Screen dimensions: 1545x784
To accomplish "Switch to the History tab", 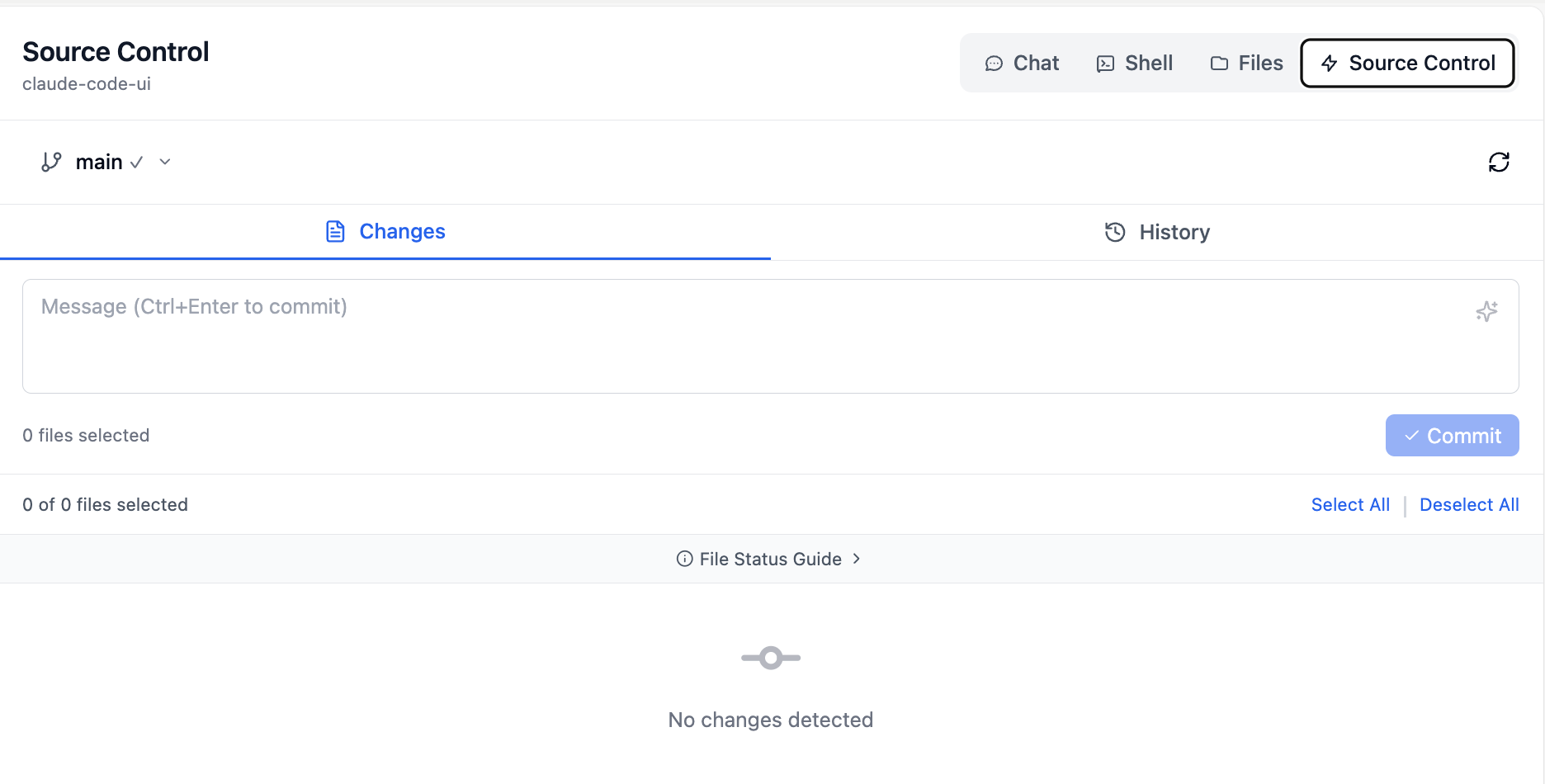I will point(1157,232).
